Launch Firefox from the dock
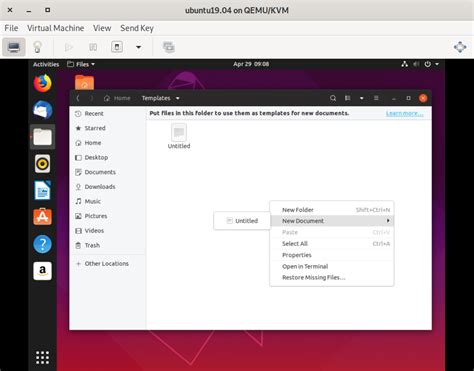 [43, 83]
